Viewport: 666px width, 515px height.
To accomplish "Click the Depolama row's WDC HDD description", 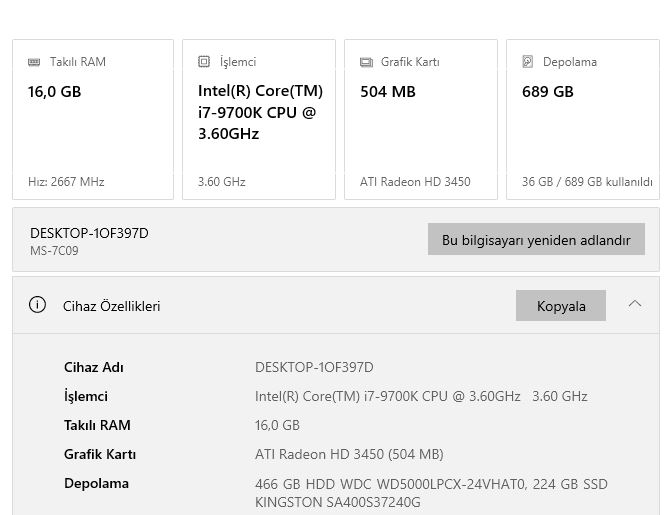I will (x=431, y=484).
